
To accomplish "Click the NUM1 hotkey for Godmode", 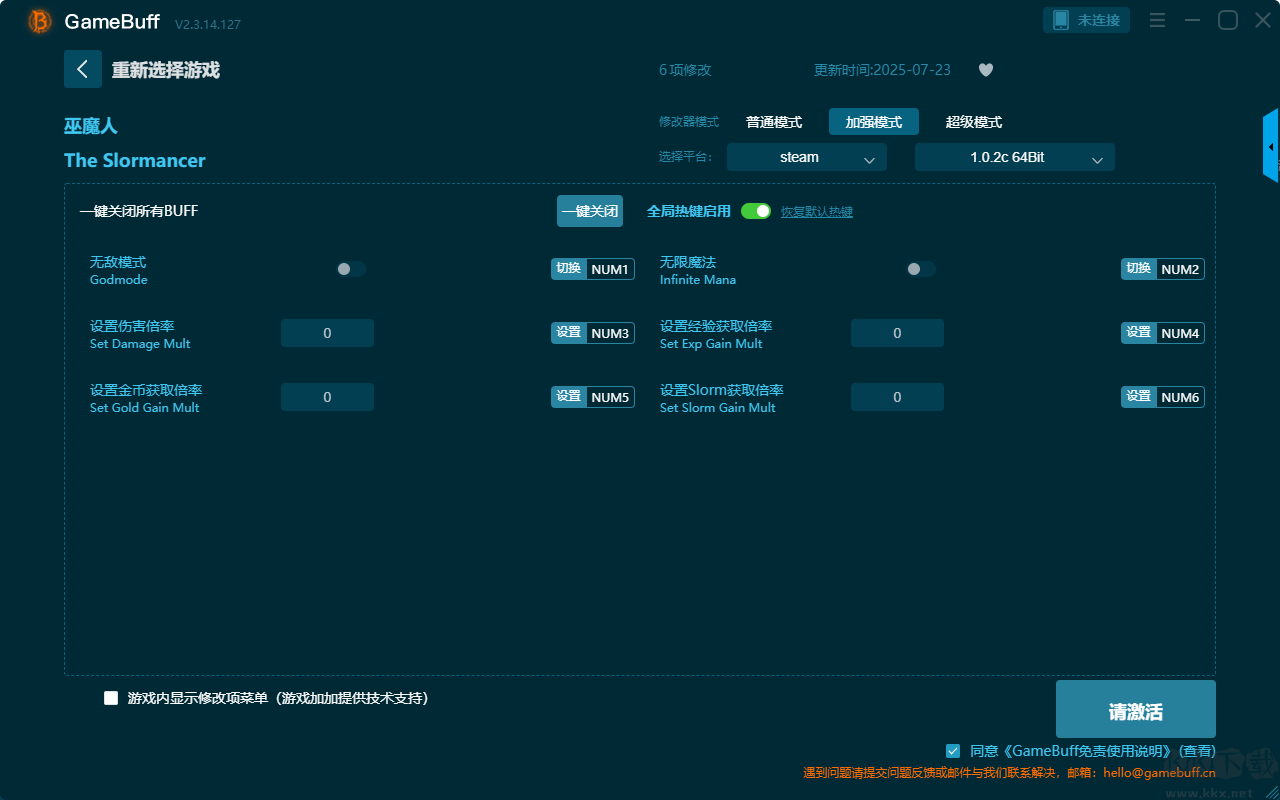I will pyautogui.click(x=609, y=269).
